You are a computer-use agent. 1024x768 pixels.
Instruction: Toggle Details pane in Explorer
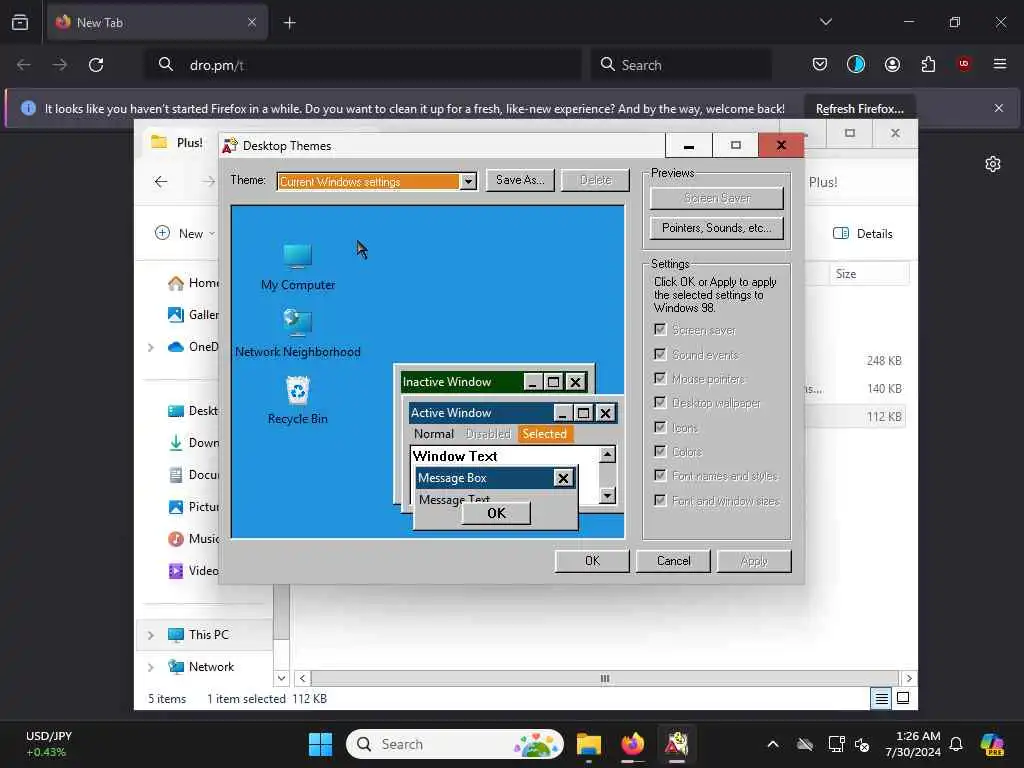863,234
